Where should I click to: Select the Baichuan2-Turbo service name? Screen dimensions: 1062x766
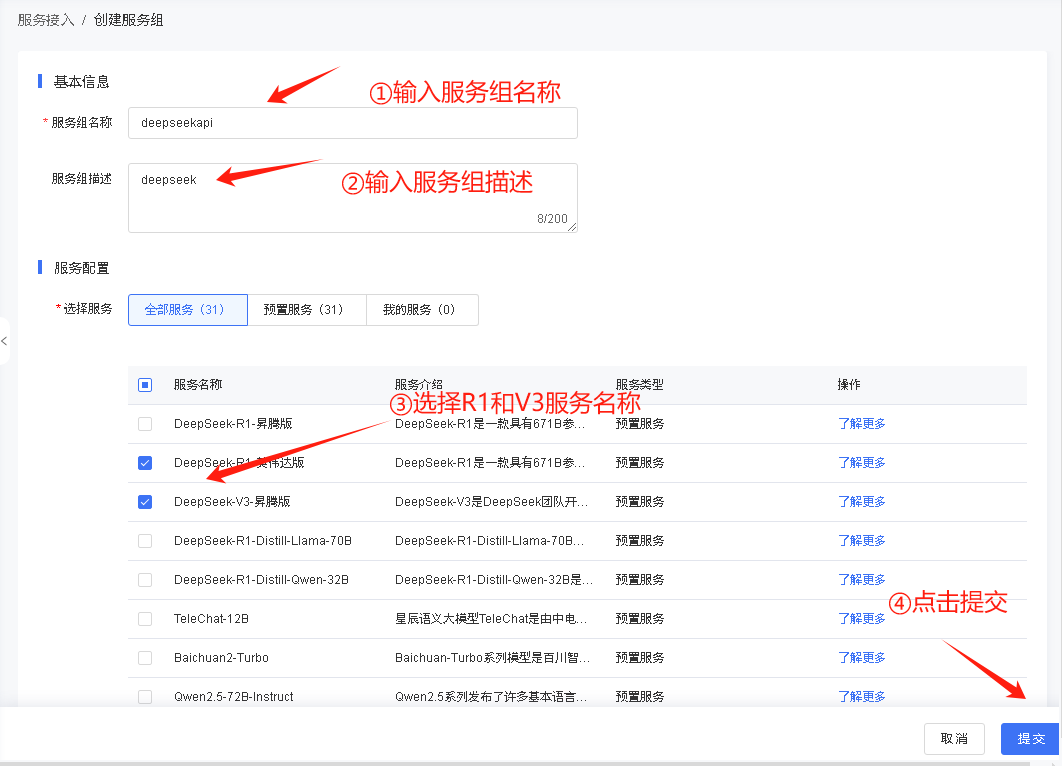(x=221, y=658)
